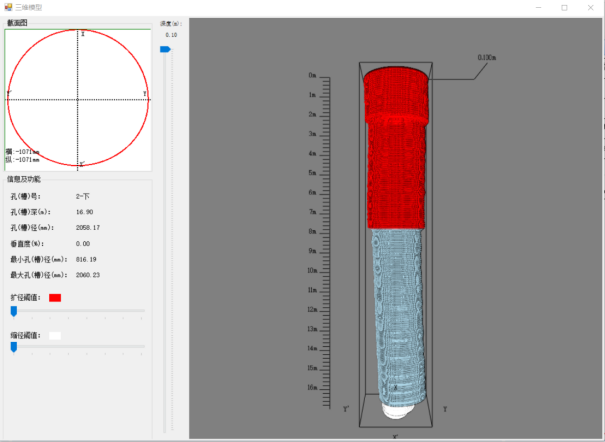Click the center of the cross-section circle
The width and height of the screenshot is (605, 442).
coord(78,98)
